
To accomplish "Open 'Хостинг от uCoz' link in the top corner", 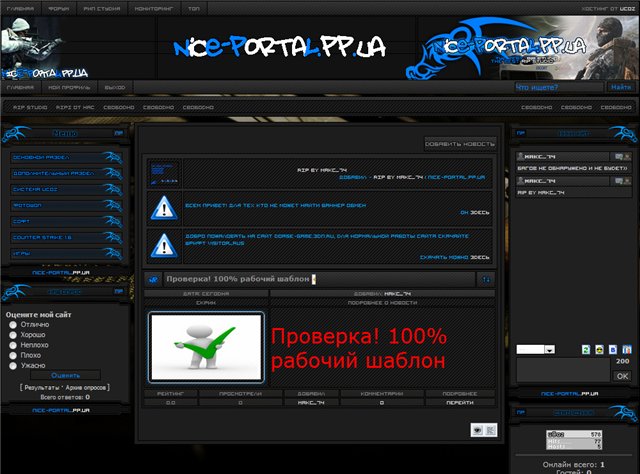I will pos(608,9).
